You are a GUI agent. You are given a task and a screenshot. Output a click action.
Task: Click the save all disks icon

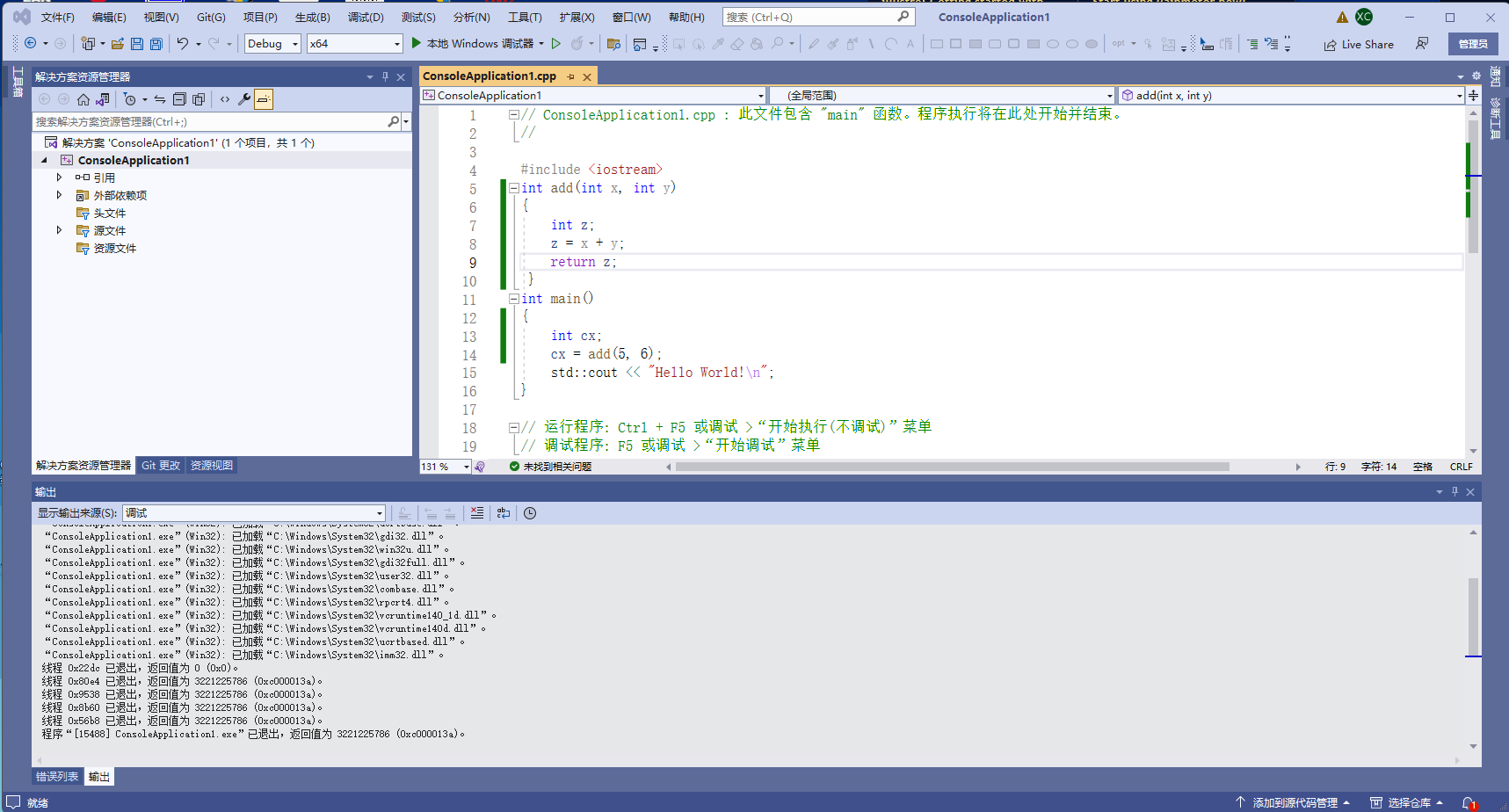coord(156,43)
